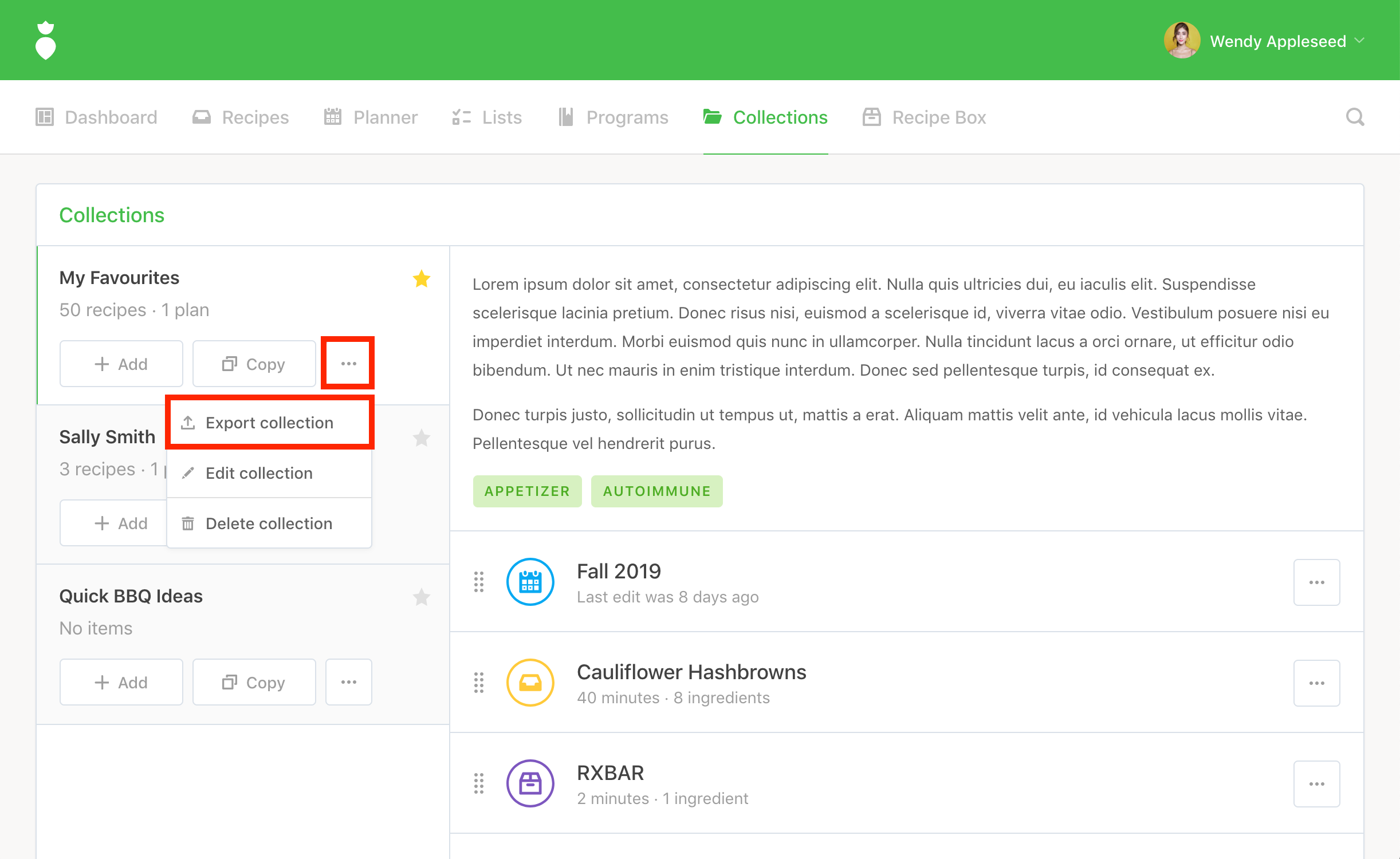Unfavourite the My Favourites collection star

(422, 279)
